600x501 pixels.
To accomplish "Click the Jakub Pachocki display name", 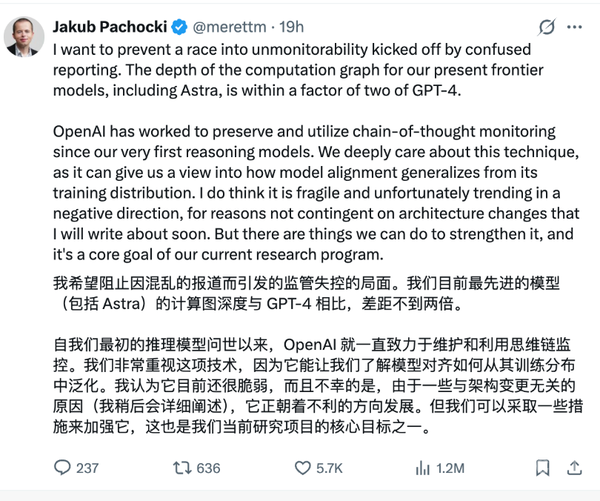I will point(110,27).
